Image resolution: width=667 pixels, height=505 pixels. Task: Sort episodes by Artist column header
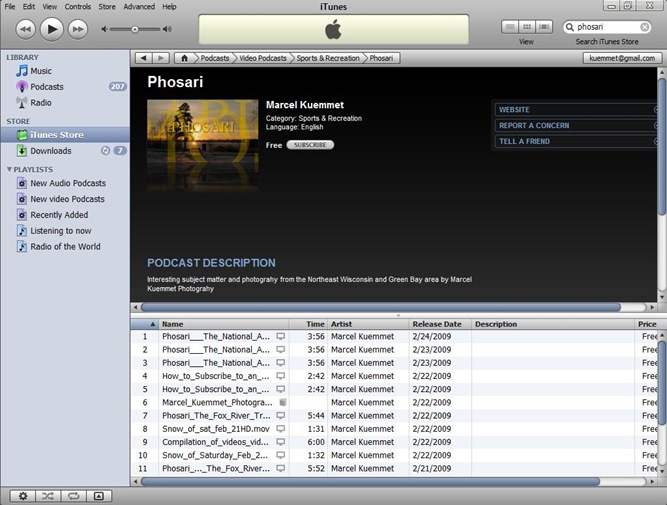[368, 324]
